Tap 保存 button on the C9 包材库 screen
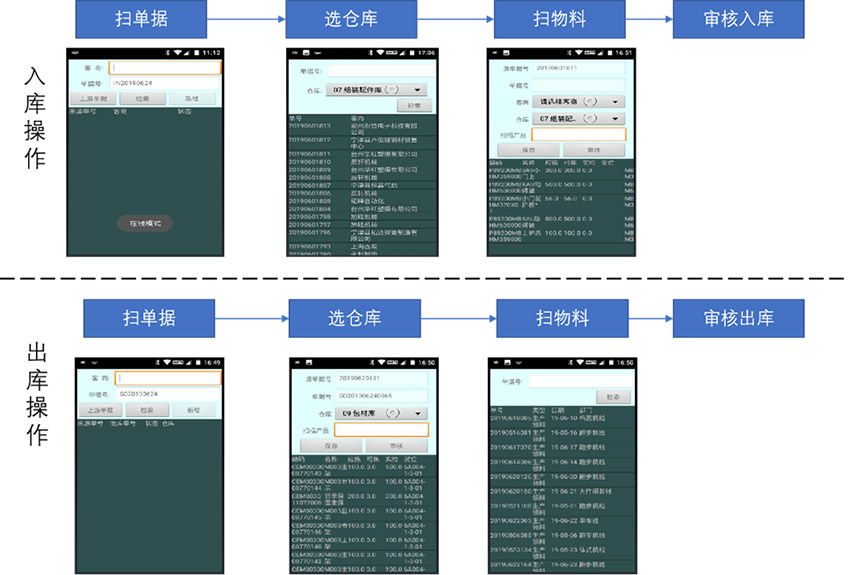The image size is (850, 575). 331,446
